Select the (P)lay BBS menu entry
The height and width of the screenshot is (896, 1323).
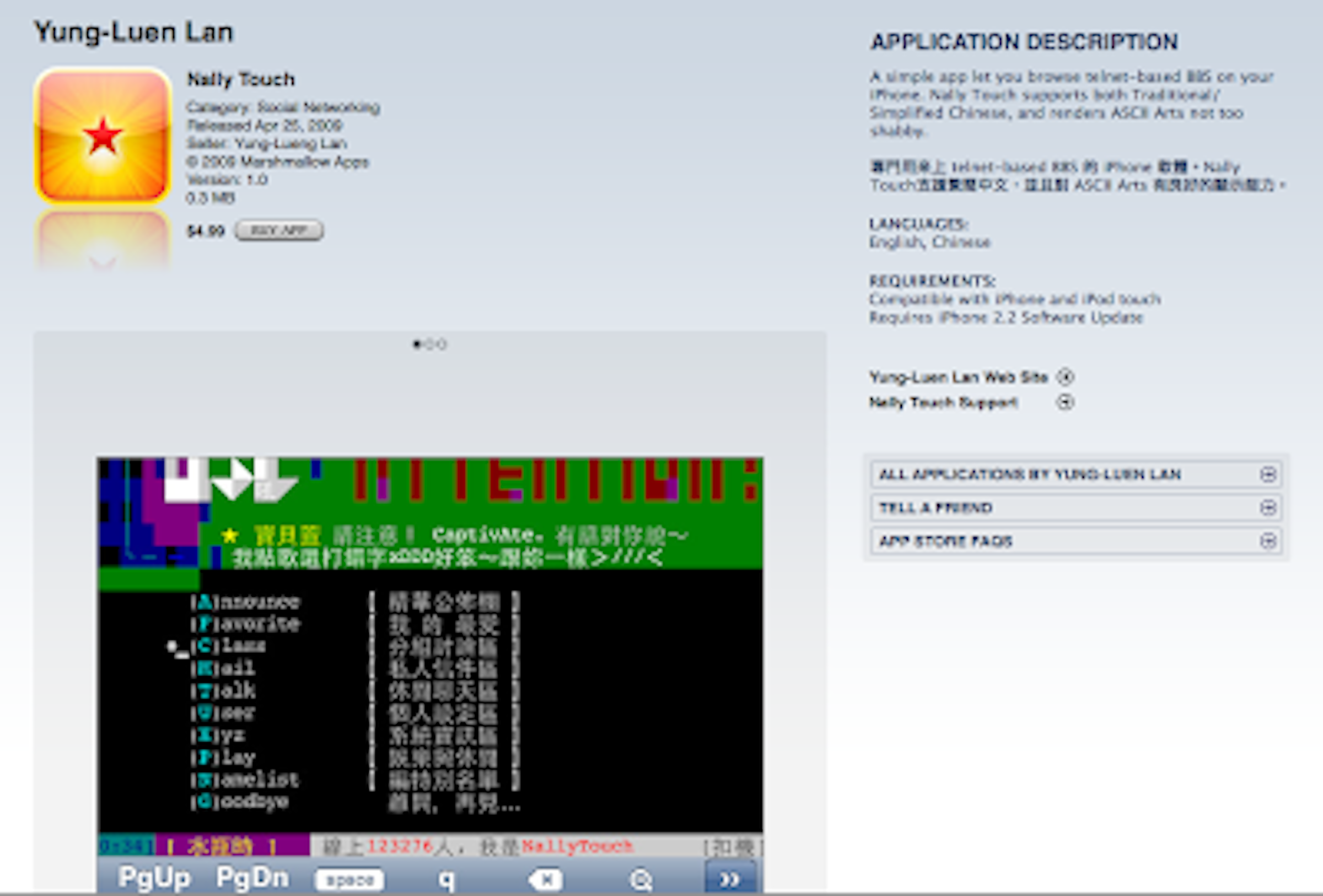[x=223, y=757]
